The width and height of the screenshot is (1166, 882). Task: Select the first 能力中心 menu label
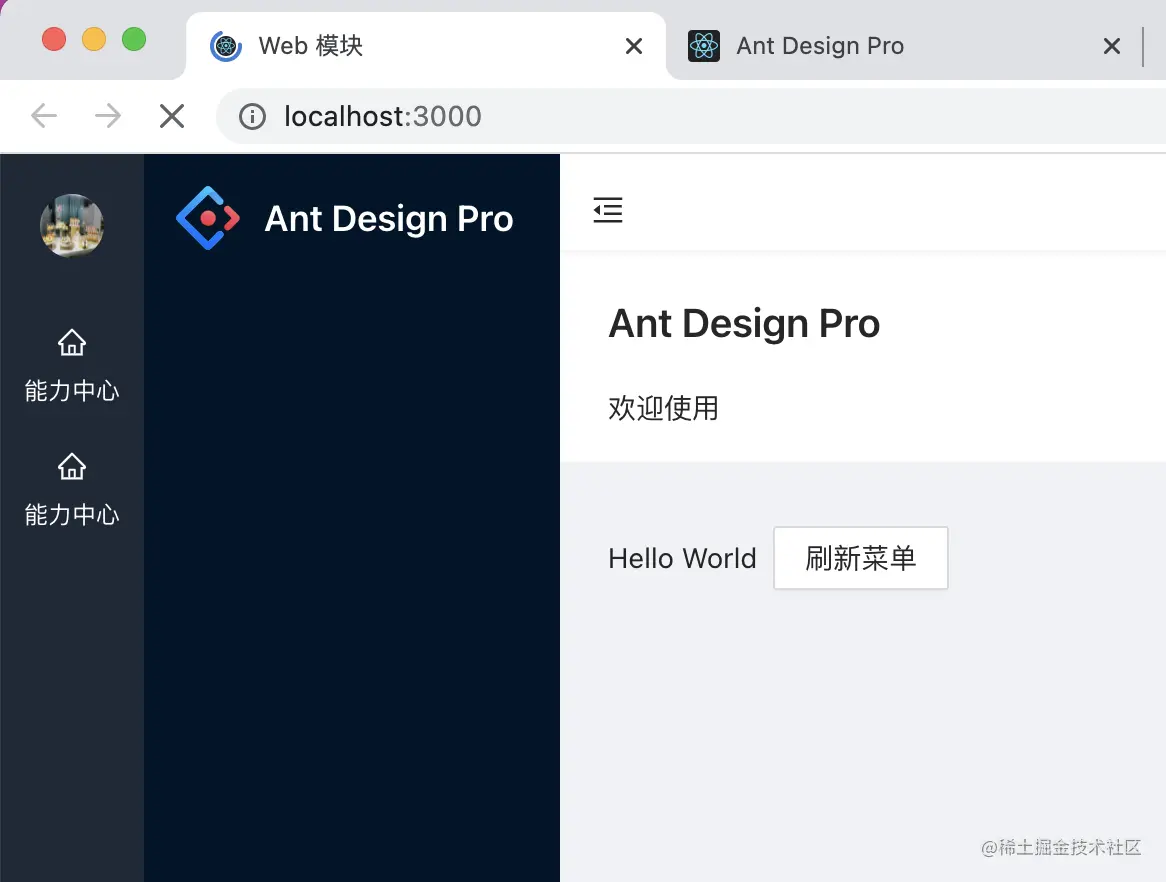(x=72, y=390)
